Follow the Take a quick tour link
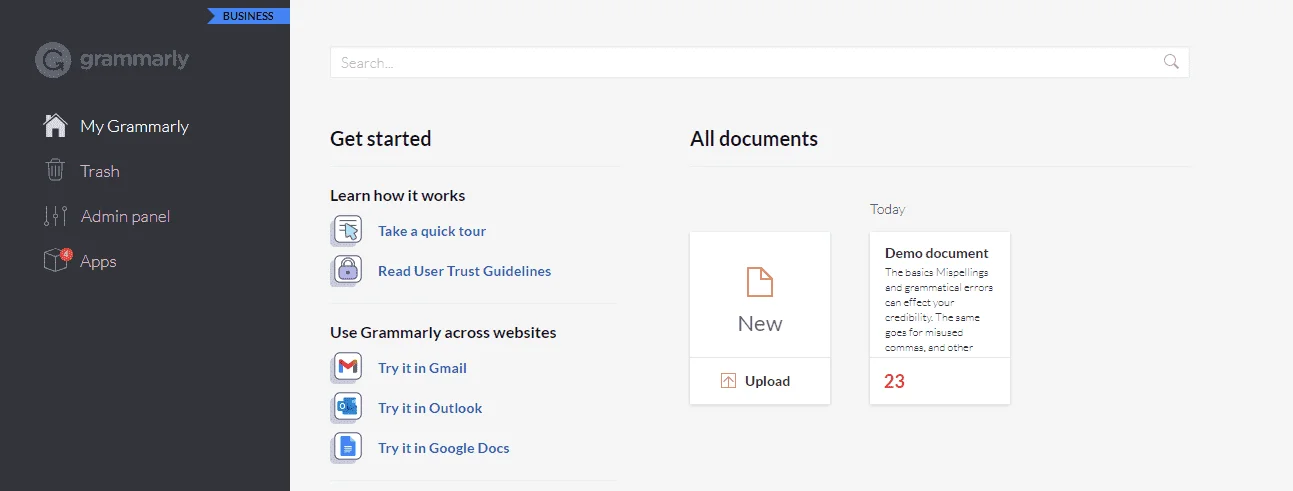Image resolution: width=1293 pixels, height=491 pixels. tap(432, 231)
